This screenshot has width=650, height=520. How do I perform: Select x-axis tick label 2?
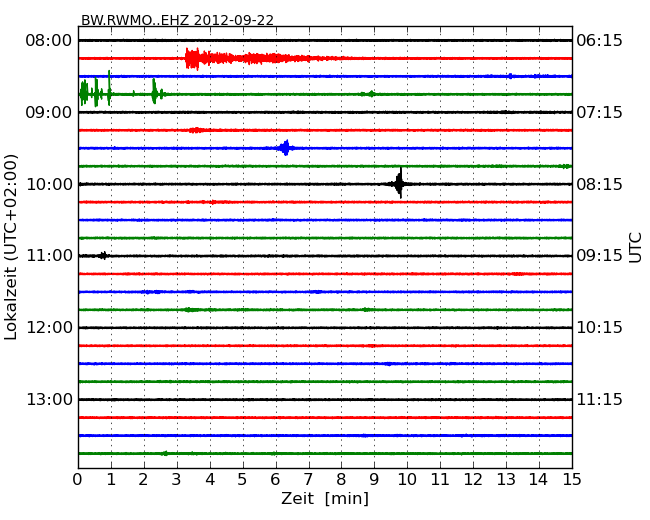[143, 479]
